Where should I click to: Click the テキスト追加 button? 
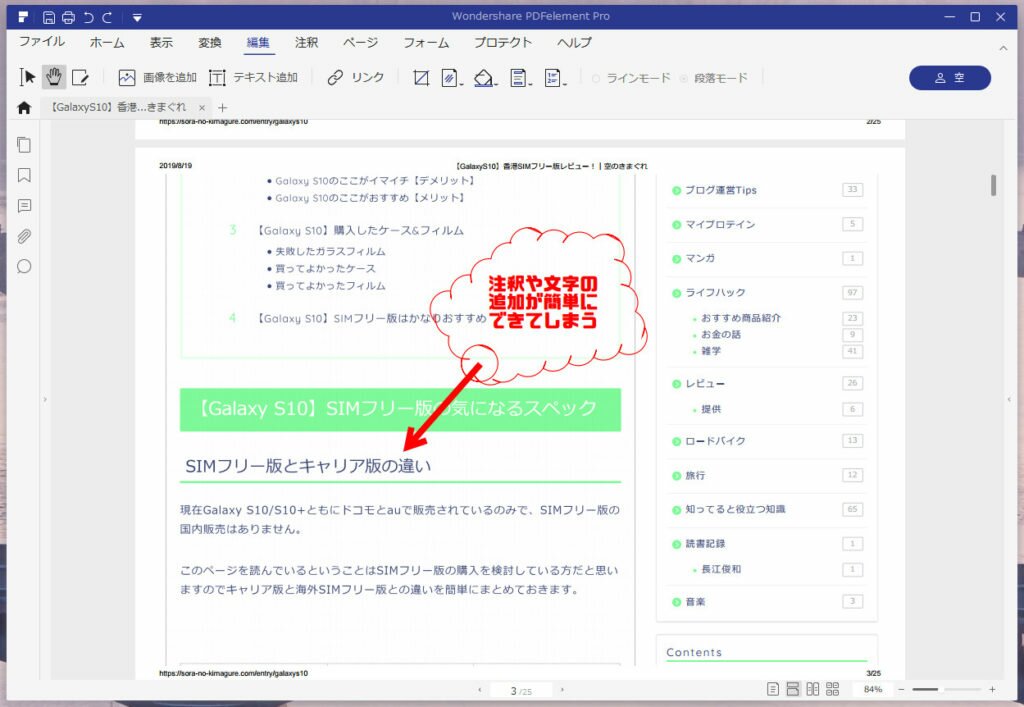253,78
